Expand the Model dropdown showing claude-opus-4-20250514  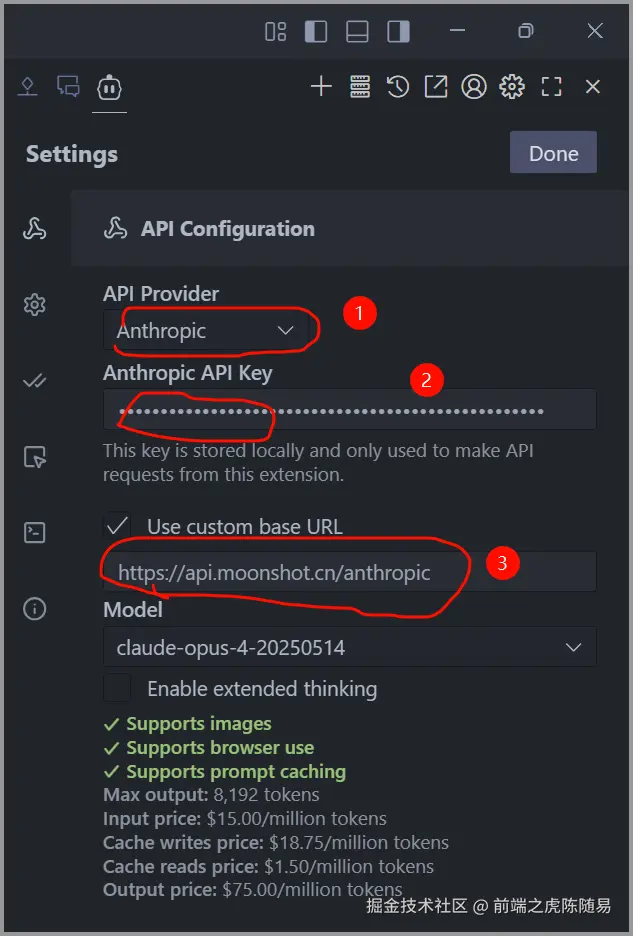point(349,647)
